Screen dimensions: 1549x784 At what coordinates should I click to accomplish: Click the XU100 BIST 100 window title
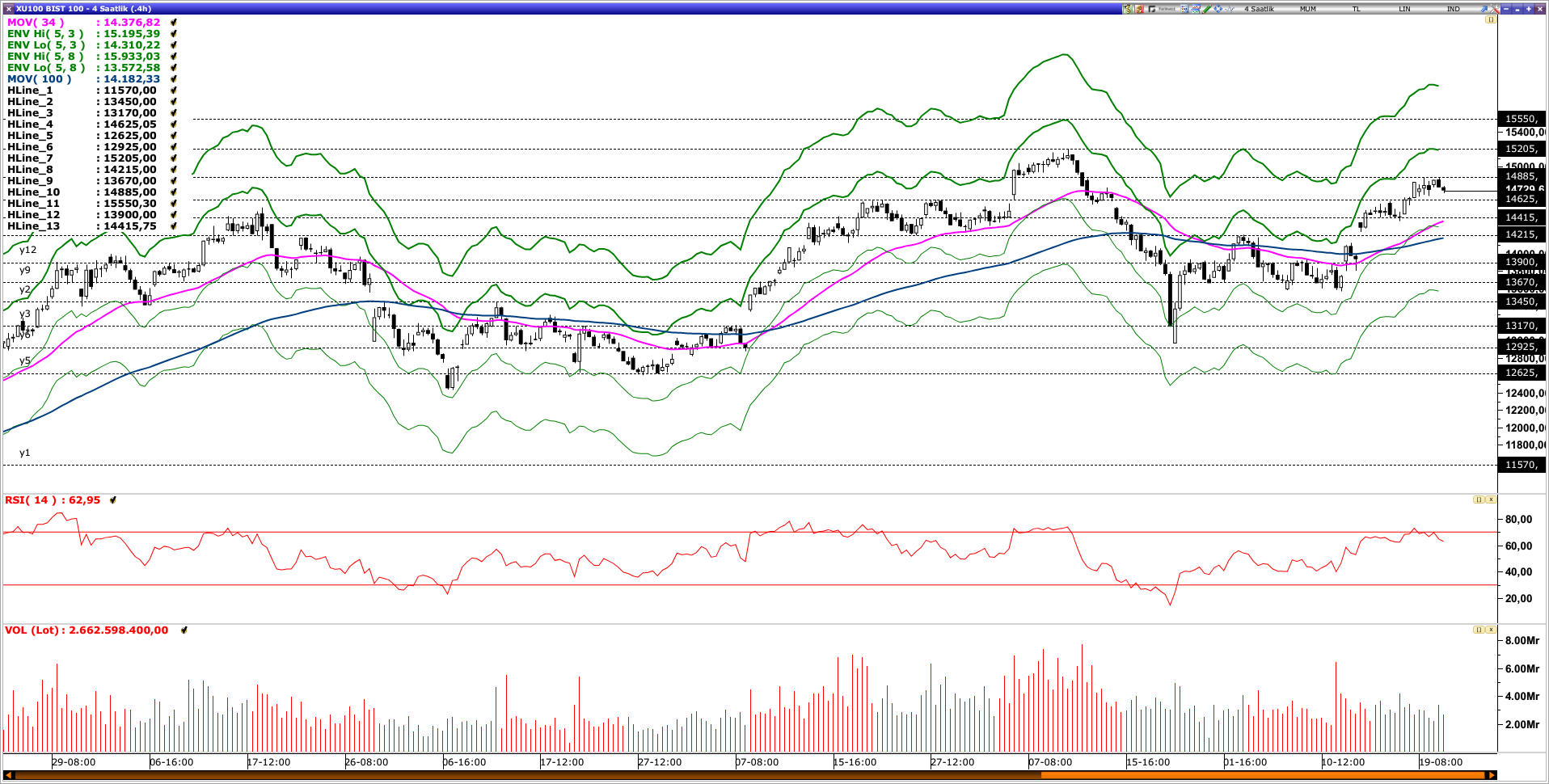(83, 9)
